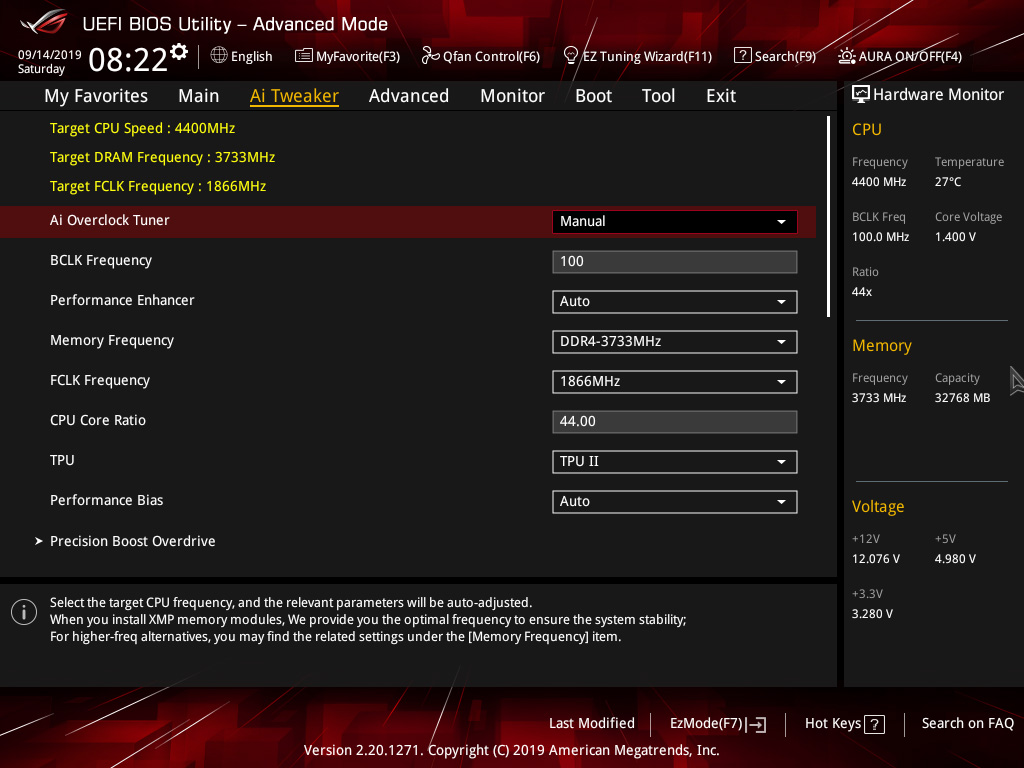
Task: Switch to Boot tab
Action: coord(593,96)
